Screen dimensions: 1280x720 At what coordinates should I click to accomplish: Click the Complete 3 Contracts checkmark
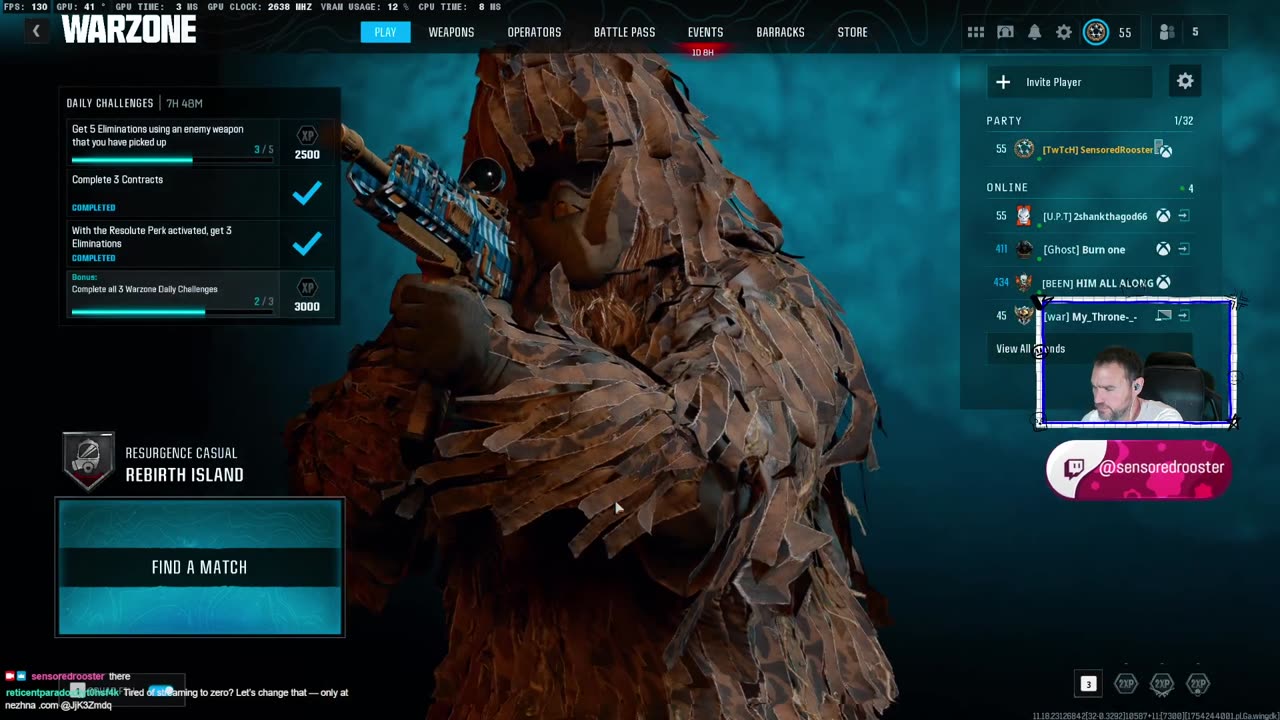click(x=307, y=193)
